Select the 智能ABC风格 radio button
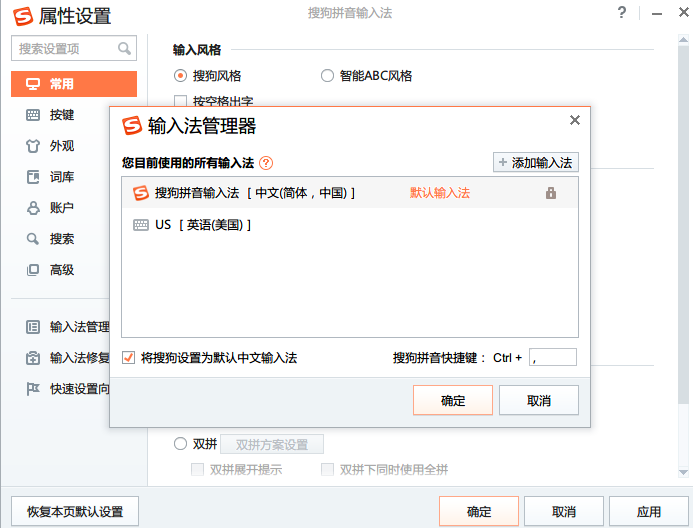 (x=327, y=75)
